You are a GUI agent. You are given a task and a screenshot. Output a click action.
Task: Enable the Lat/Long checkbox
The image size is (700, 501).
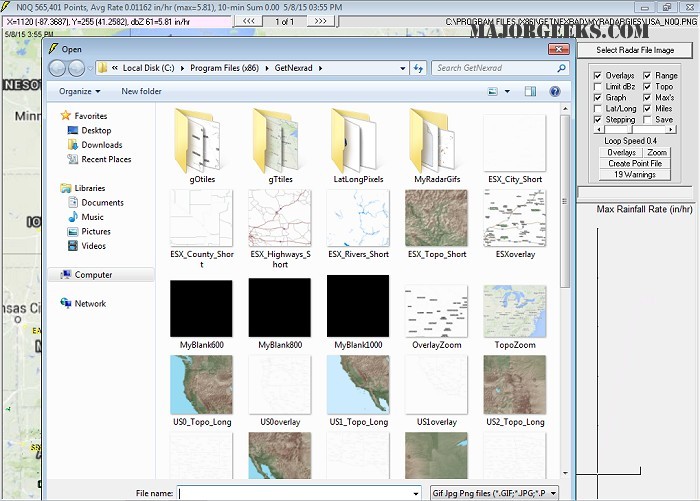click(x=598, y=109)
